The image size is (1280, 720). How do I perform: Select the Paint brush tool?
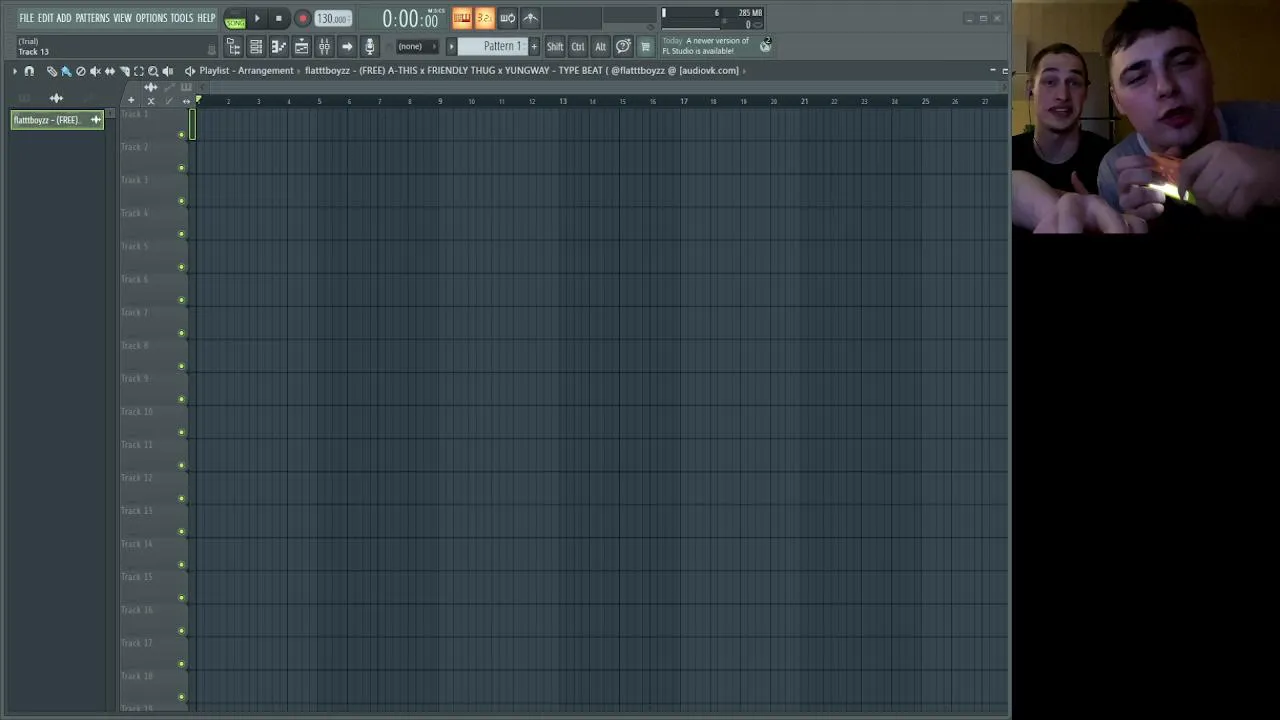coord(66,71)
